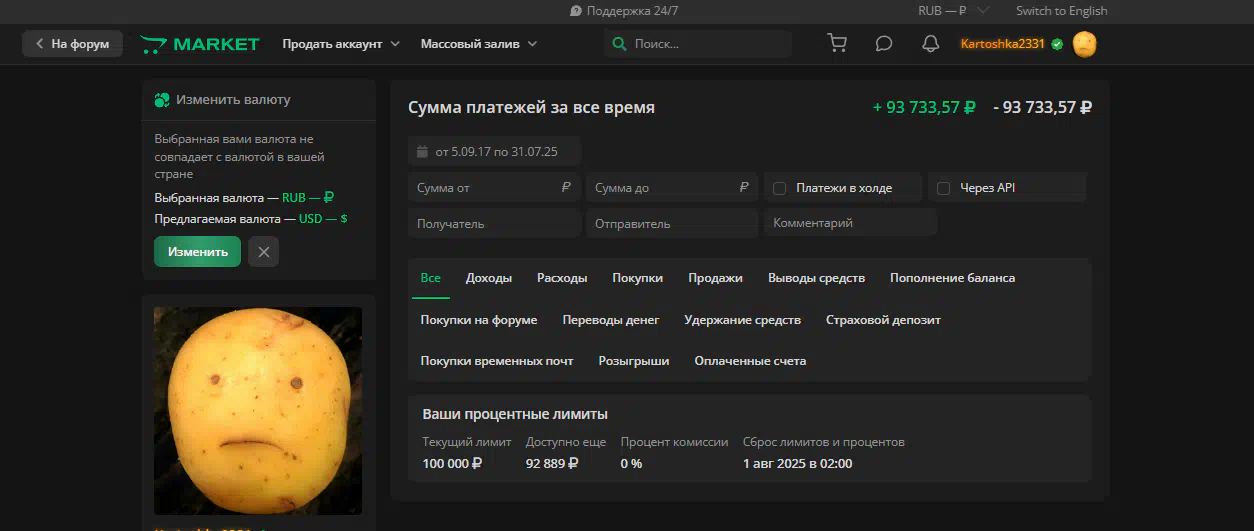The width and height of the screenshot is (1254, 531).
Task: Switch to the 'Покупки' tab
Action: pyautogui.click(x=638, y=278)
